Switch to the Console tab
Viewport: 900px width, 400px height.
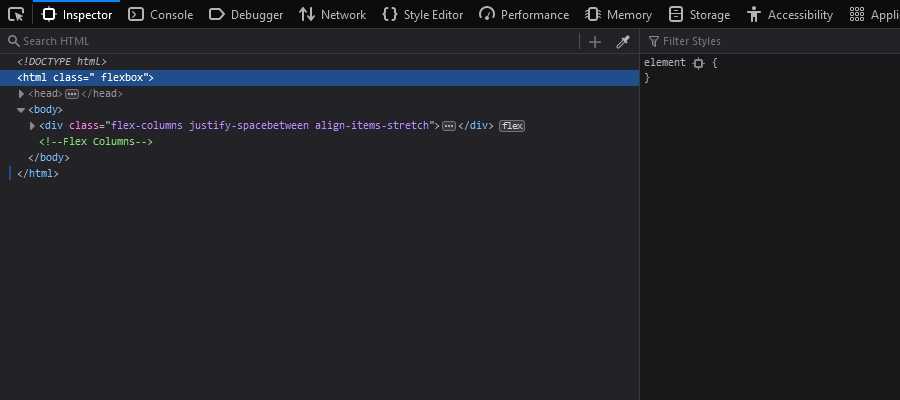(x=161, y=15)
